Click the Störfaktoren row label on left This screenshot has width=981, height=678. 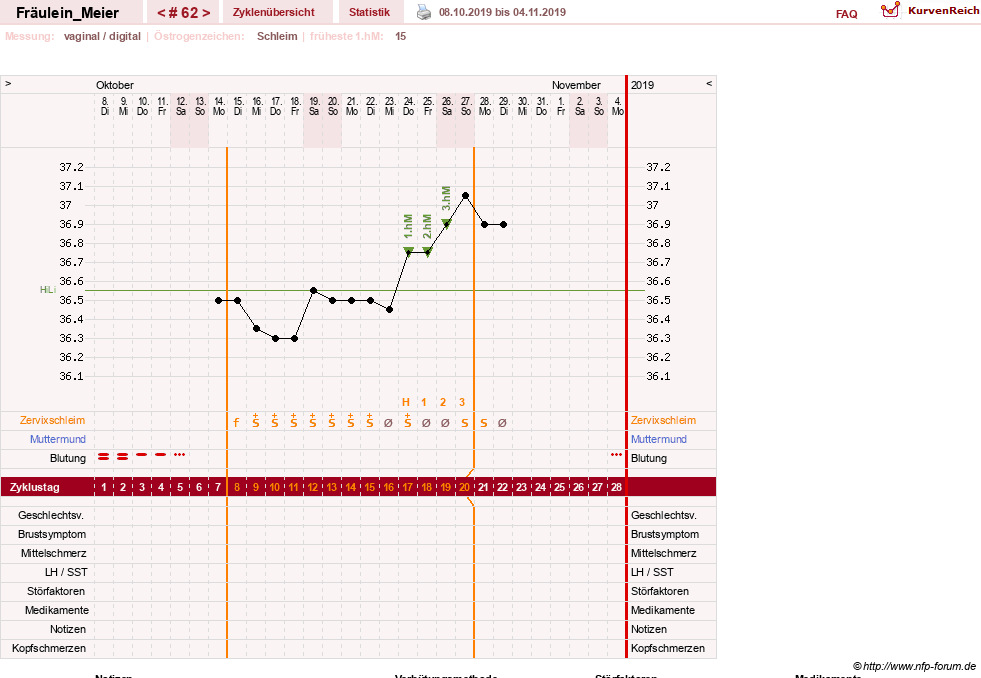pyautogui.click(x=56, y=591)
